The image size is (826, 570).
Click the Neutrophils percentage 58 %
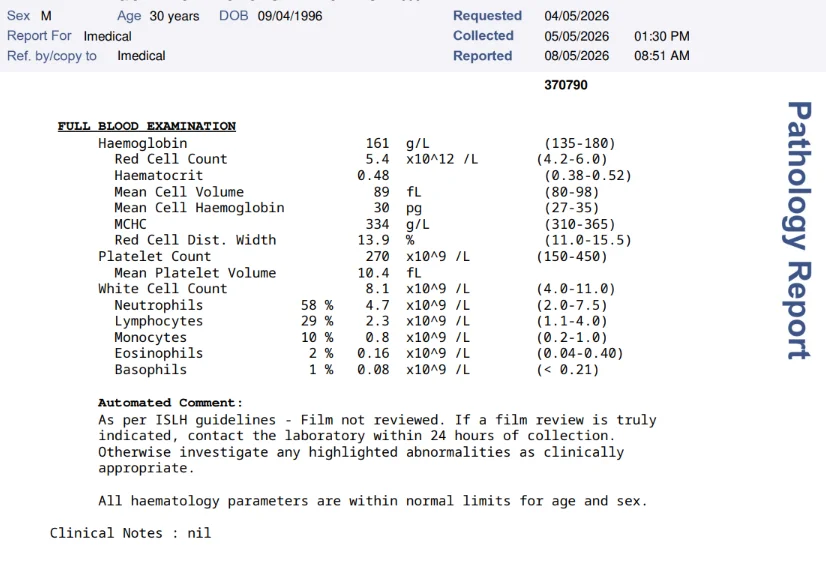point(317,305)
